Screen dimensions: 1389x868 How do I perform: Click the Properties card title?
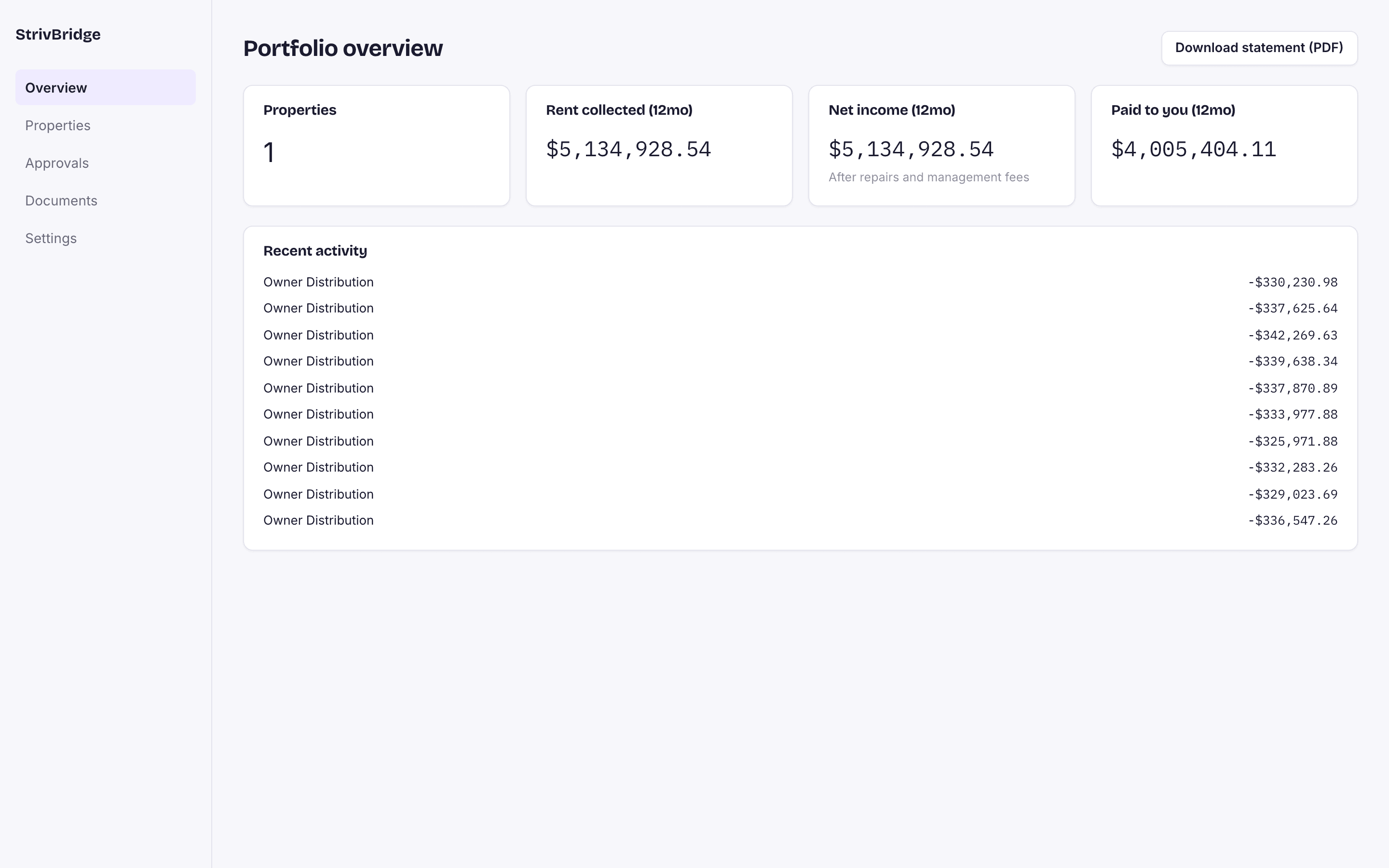coord(300,109)
